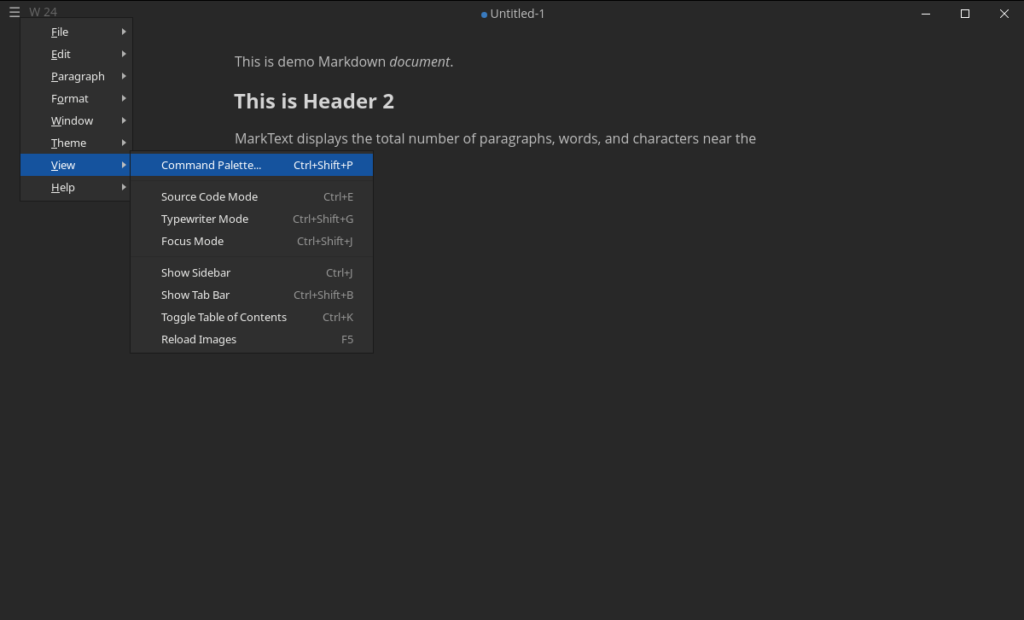Expand the Paragraph menu

click(x=76, y=75)
